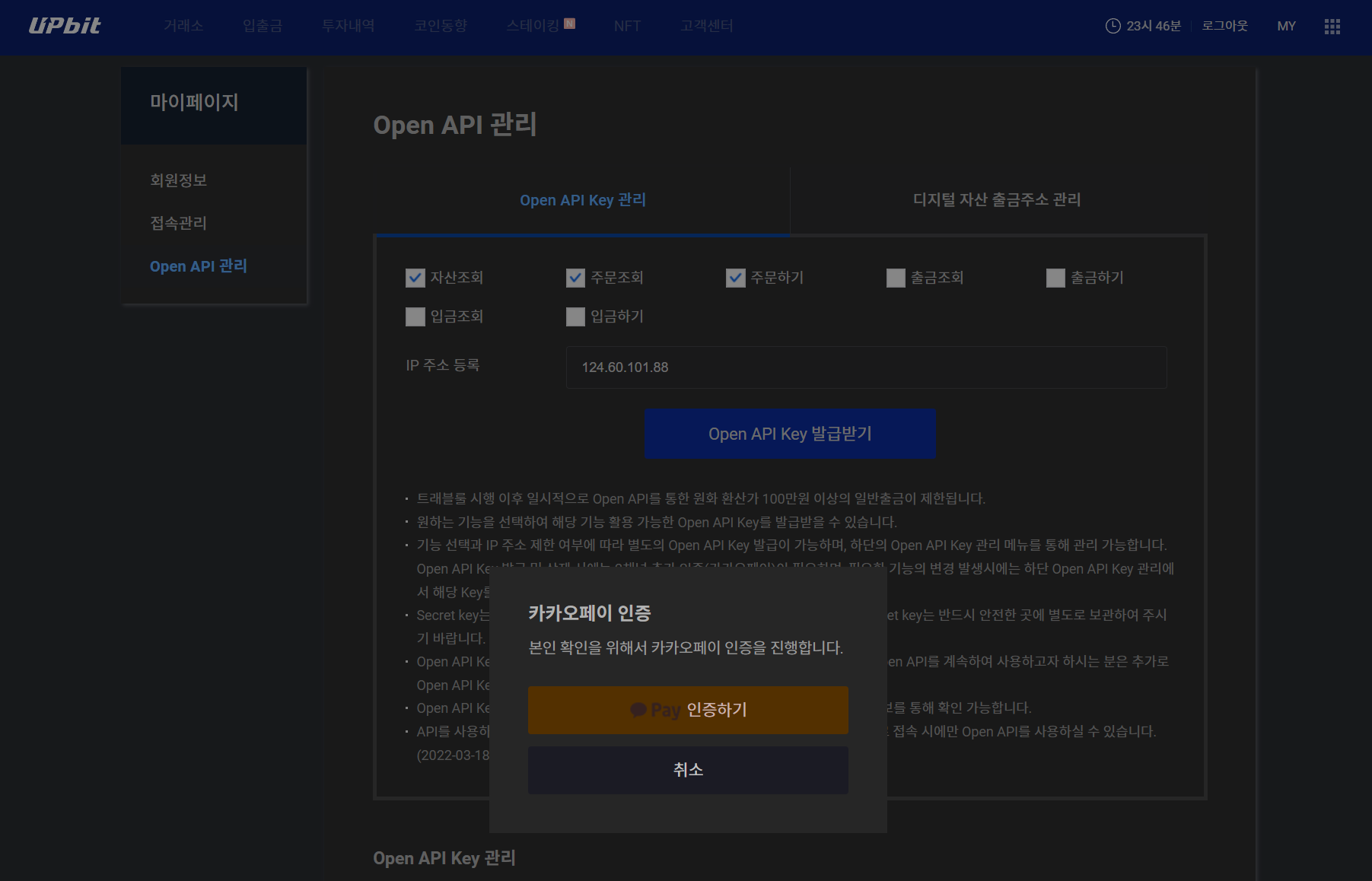Open the 코인동향 menu
The width and height of the screenshot is (1372, 881).
(441, 26)
